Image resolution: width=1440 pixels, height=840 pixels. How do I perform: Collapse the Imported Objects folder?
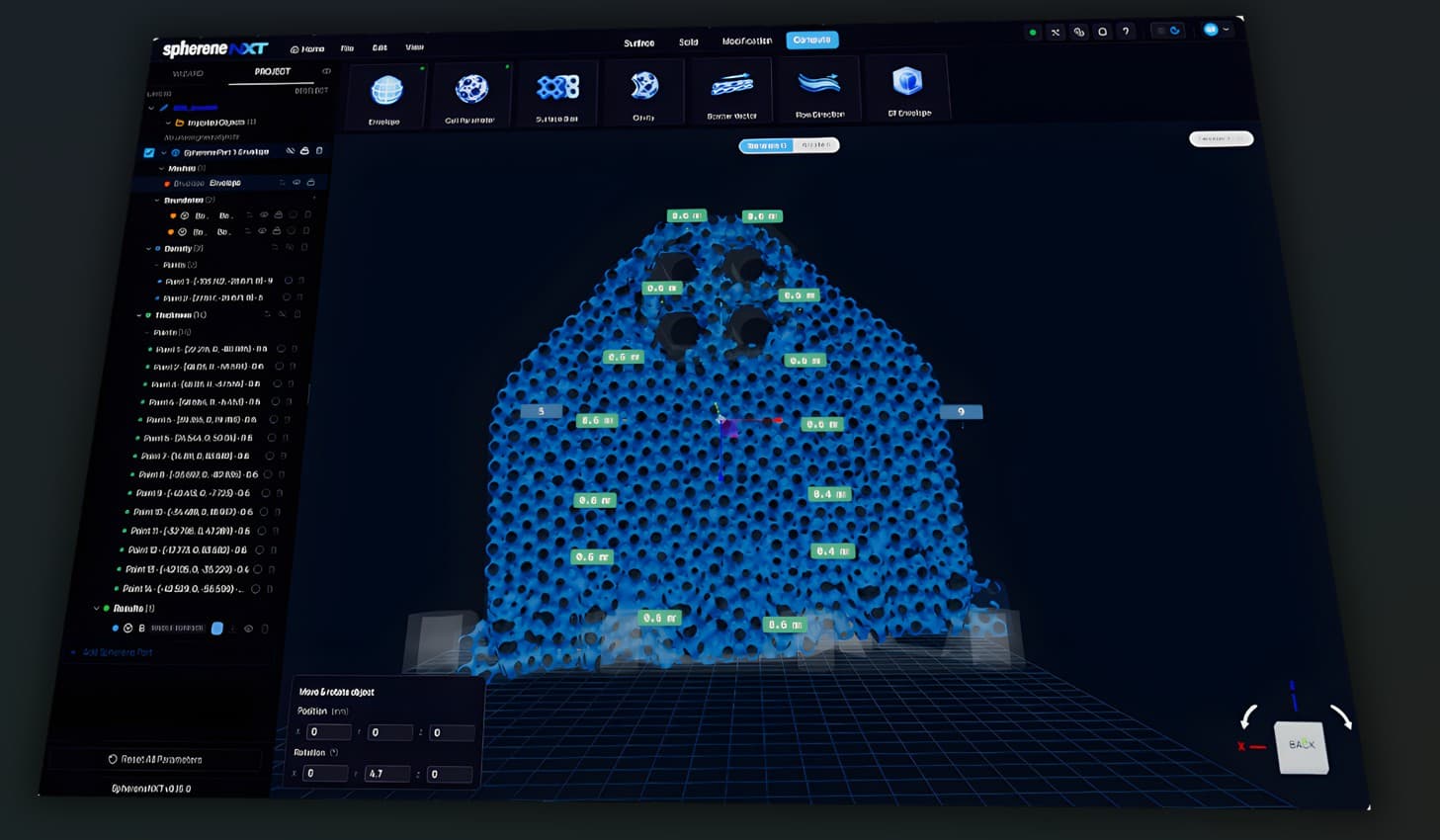click(x=168, y=123)
